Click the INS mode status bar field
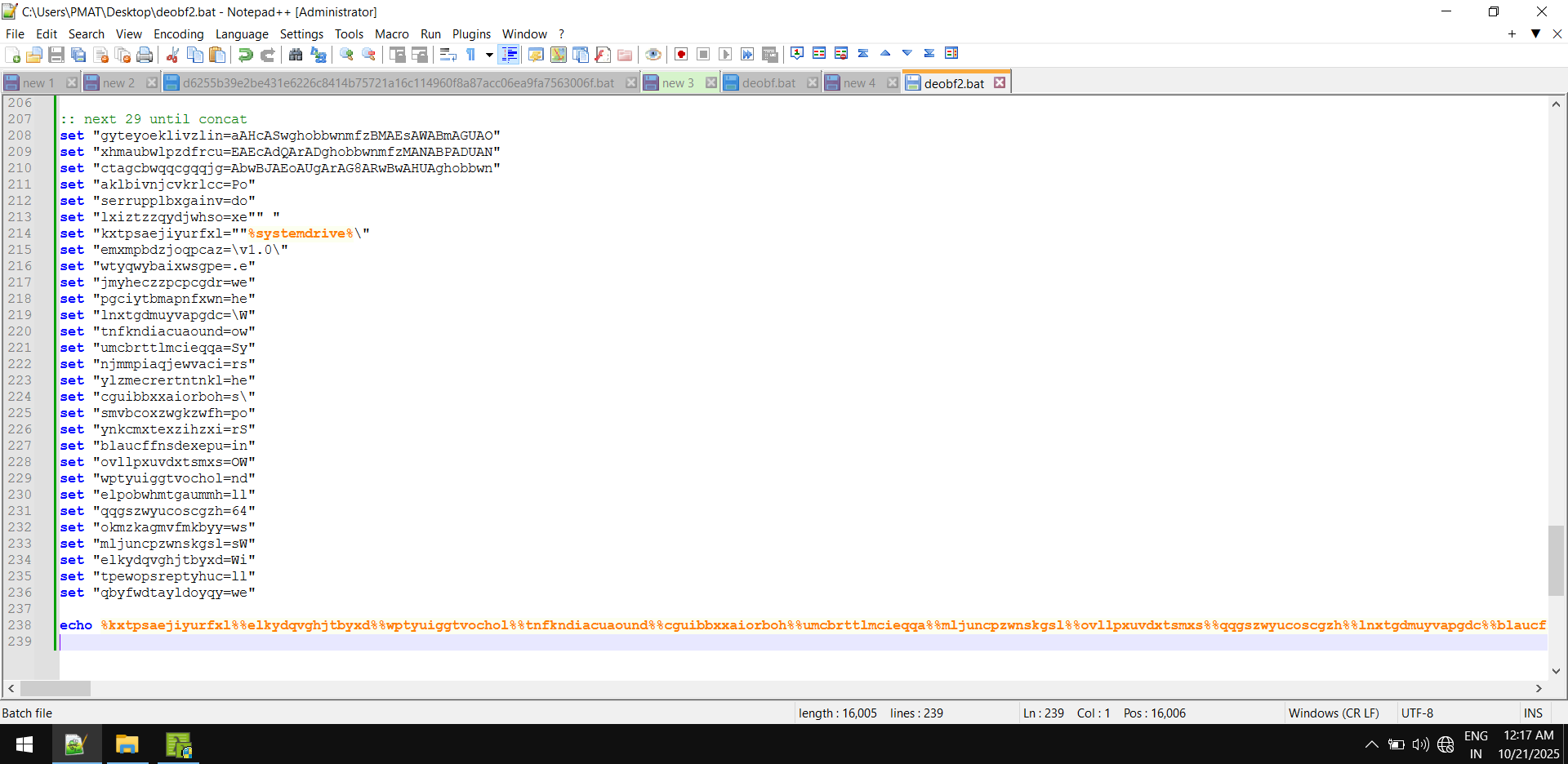Screen dimensions: 1568x764 (x=1533, y=713)
